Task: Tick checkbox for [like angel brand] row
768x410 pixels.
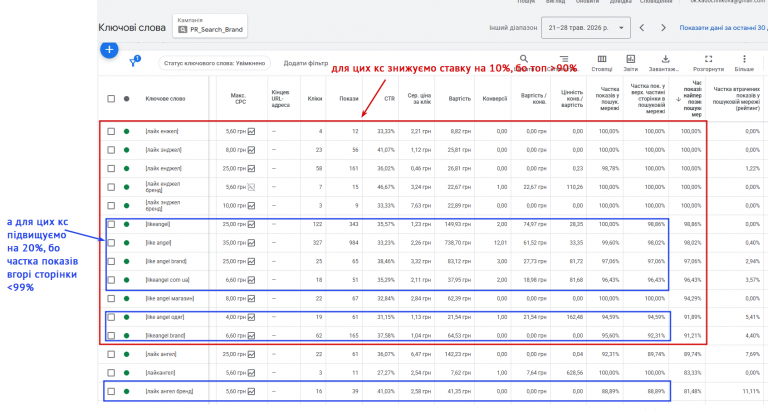Action: pos(111,262)
